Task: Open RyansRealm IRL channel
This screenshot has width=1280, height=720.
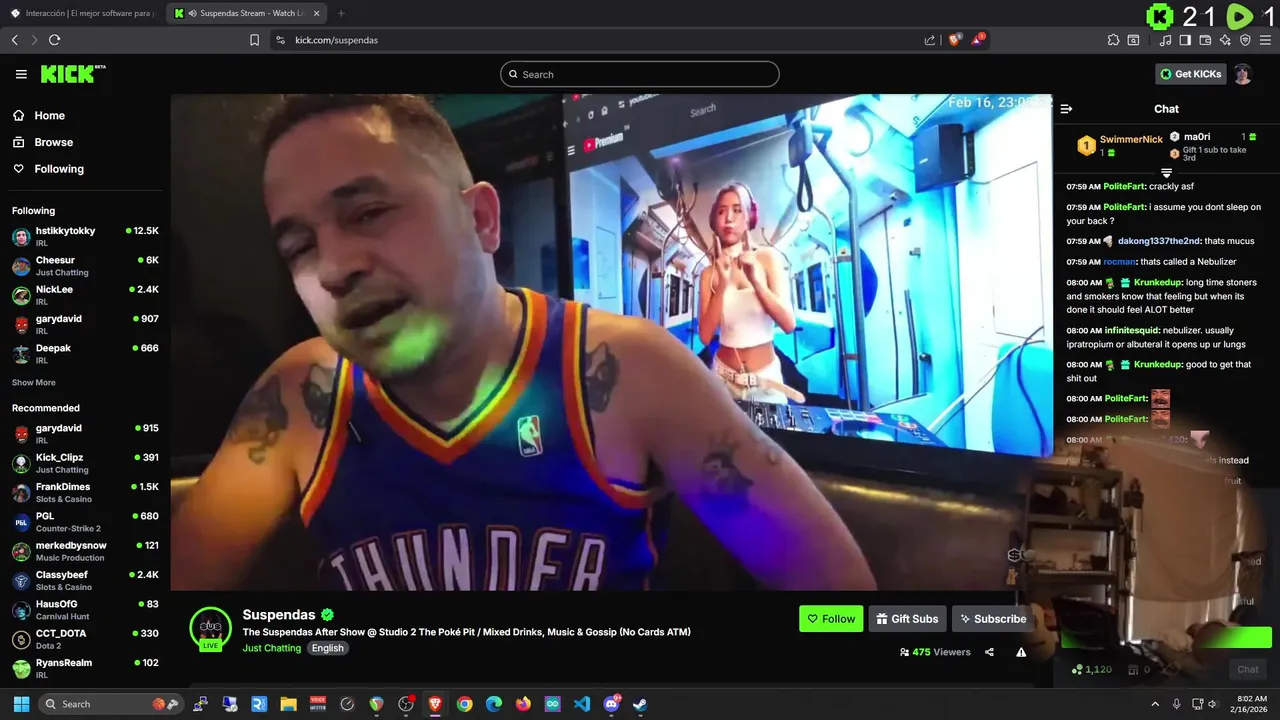Action: [85, 668]
